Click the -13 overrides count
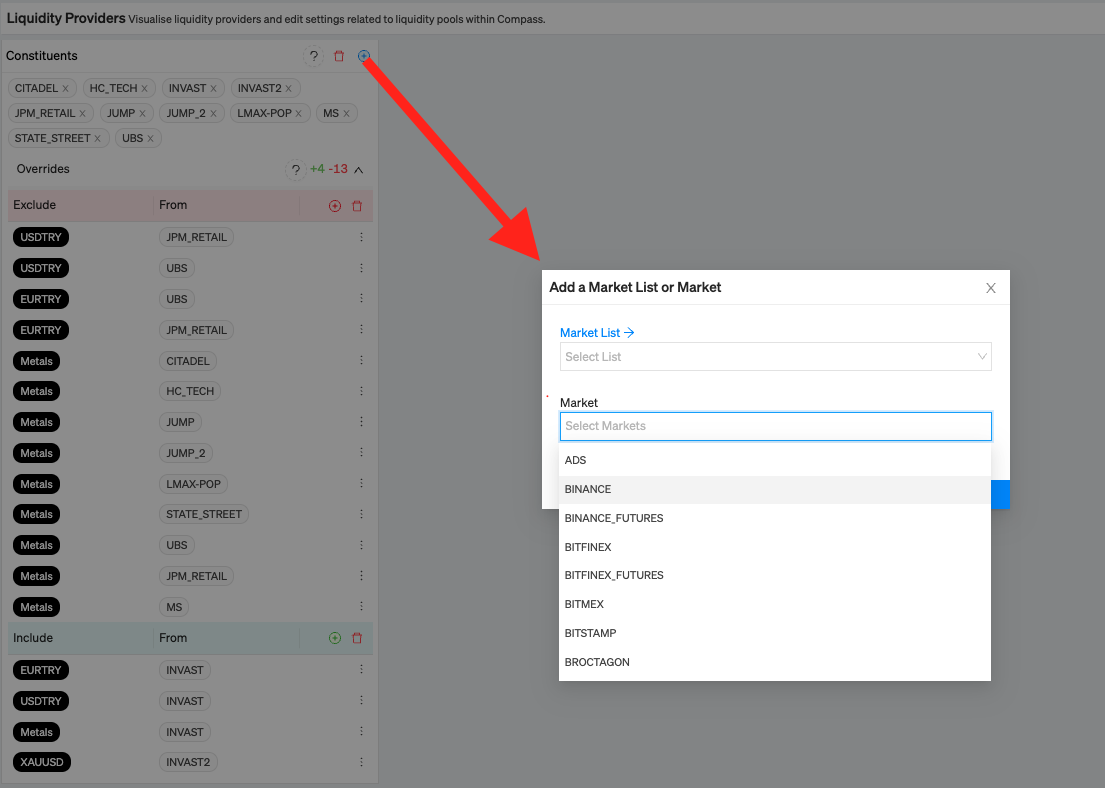Screen dimensions: 1105x788 click(x=338, y=169)
